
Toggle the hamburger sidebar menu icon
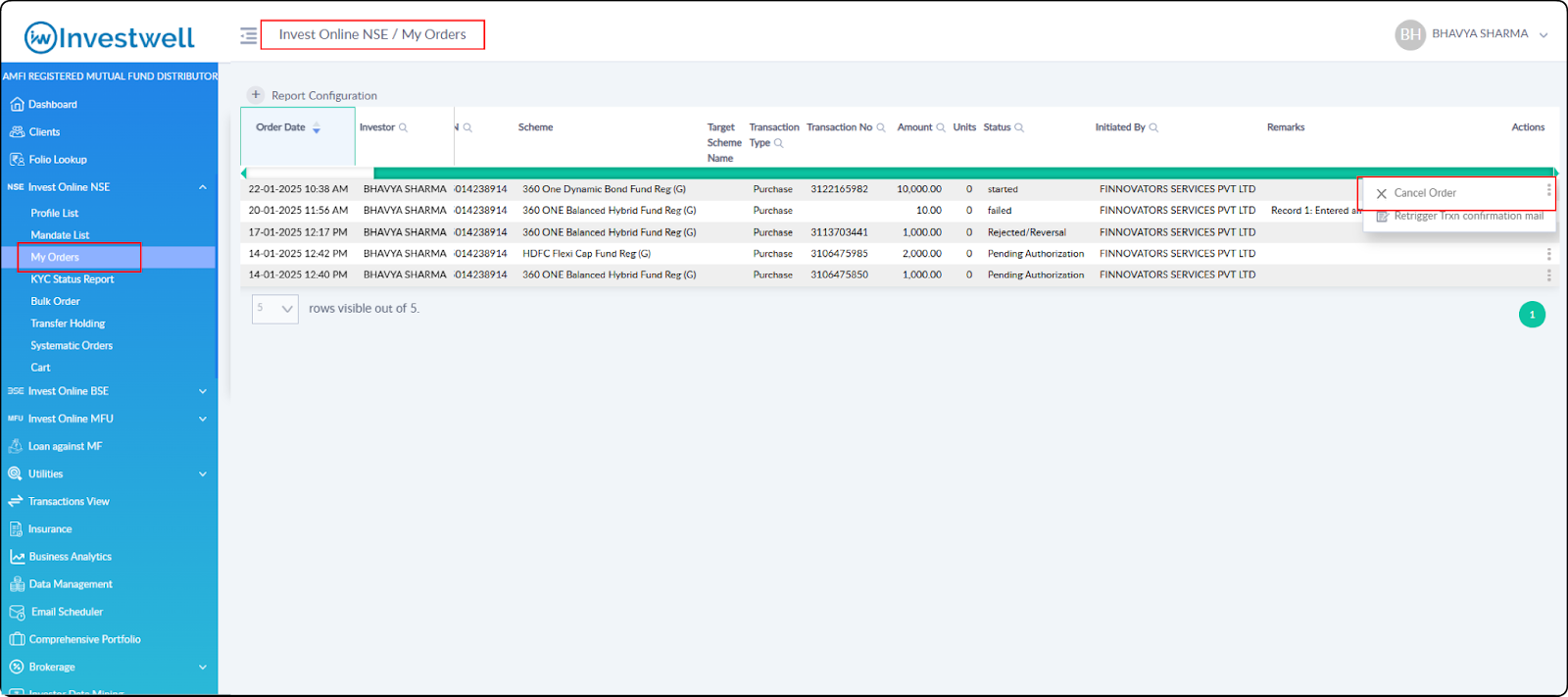249,35
